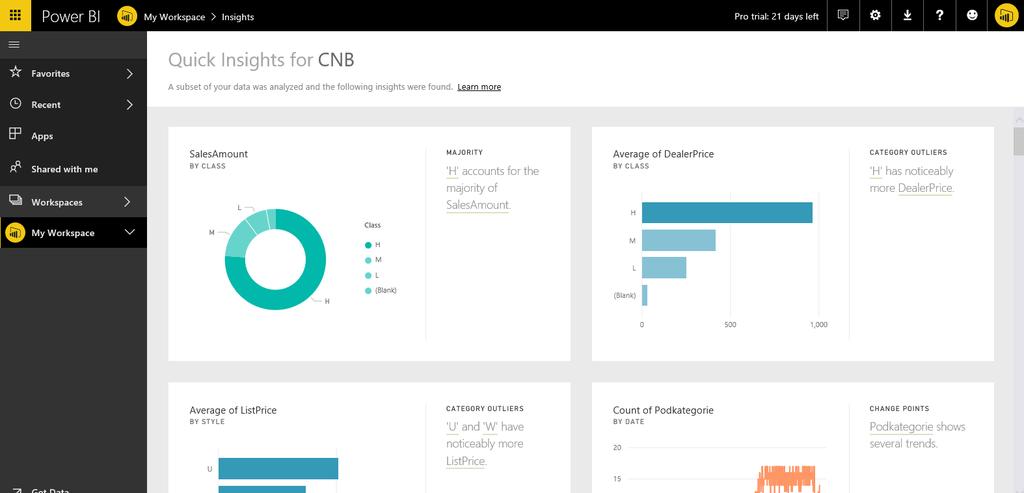Screen dimensions: 1024x493
Task: Open the Learn more link
Action: click(x=479, y=87)
